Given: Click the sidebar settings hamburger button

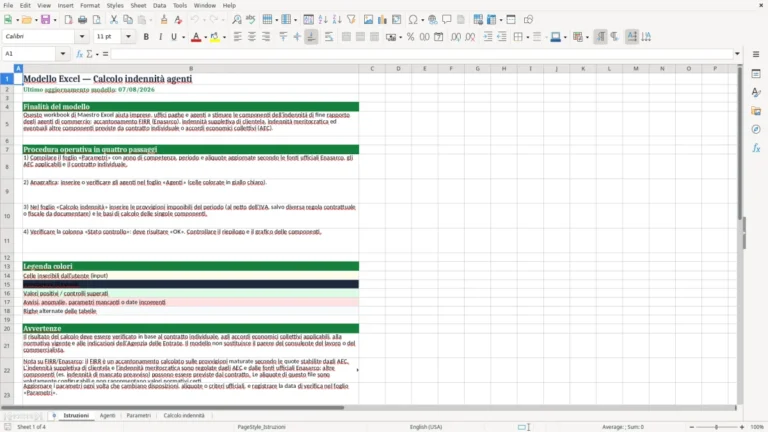Looking at the screenshot, I should [x=756, y=54].
